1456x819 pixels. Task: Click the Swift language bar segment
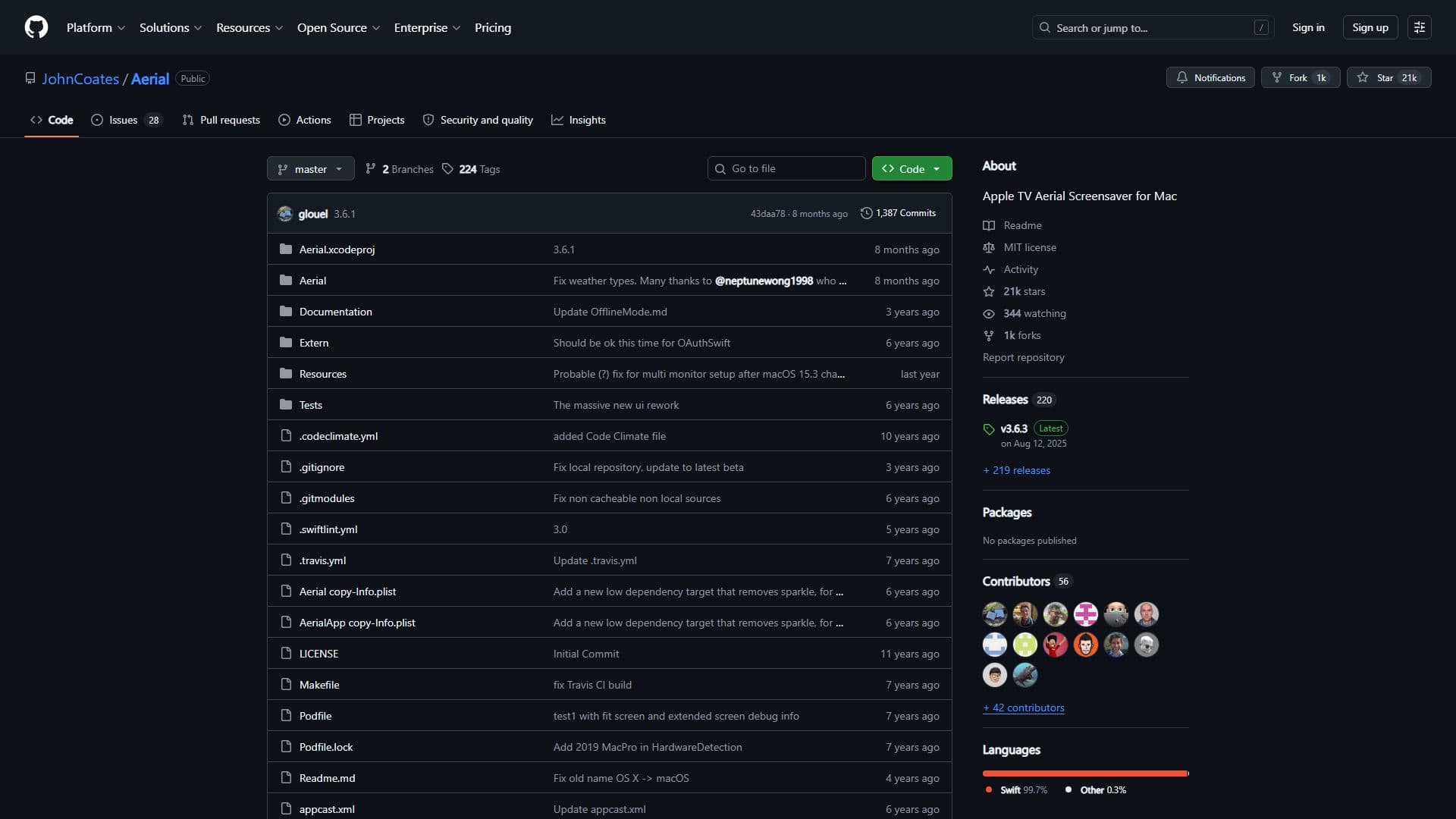click(x=1084, y=773)
